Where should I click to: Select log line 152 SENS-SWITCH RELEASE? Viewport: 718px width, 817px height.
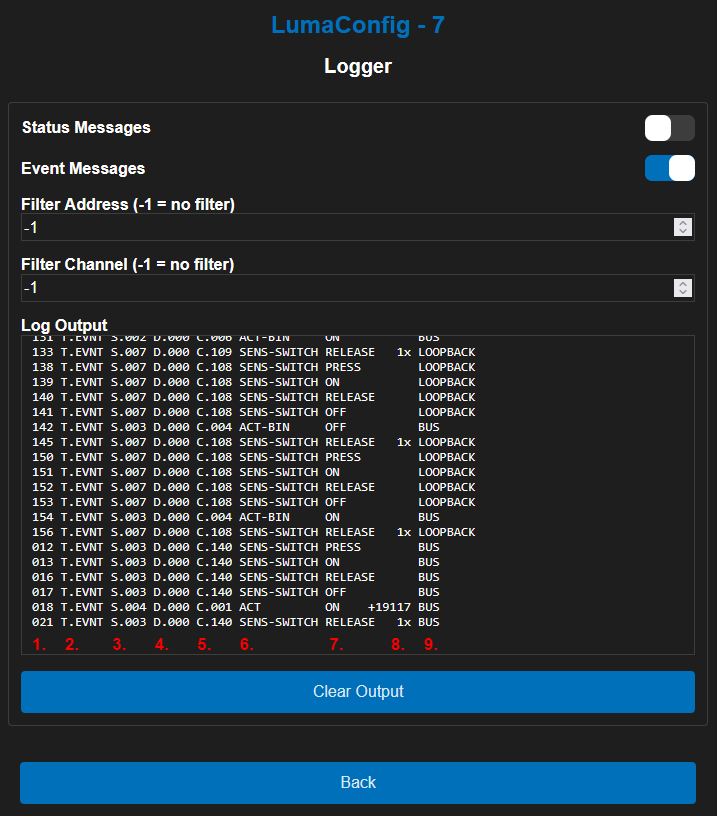coord(254,488)
